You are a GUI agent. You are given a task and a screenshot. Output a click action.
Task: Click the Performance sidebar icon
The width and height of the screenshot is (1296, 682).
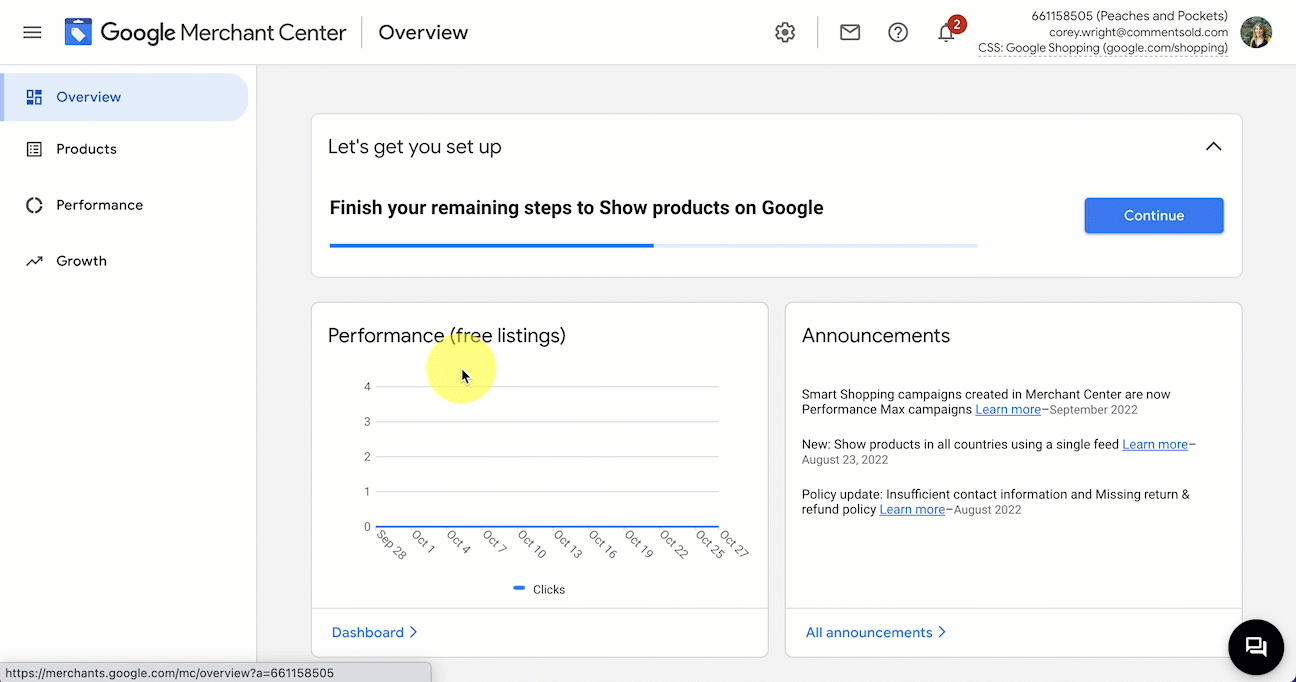tap(34, 205)
